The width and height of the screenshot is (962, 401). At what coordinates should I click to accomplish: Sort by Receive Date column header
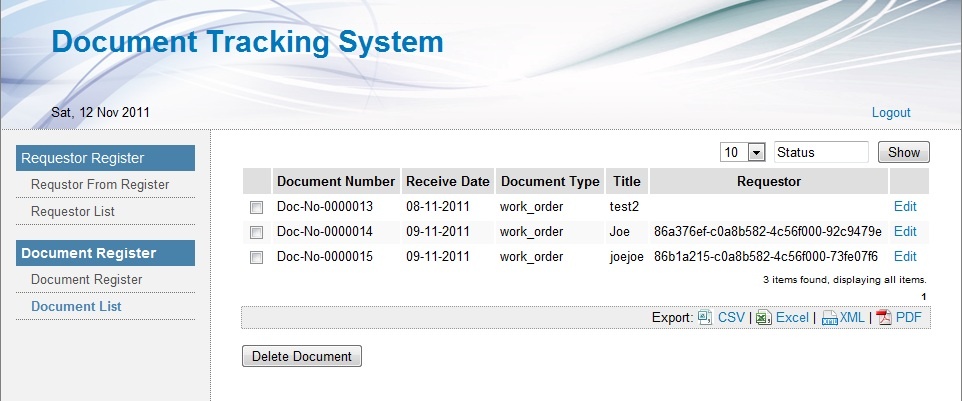448,181
